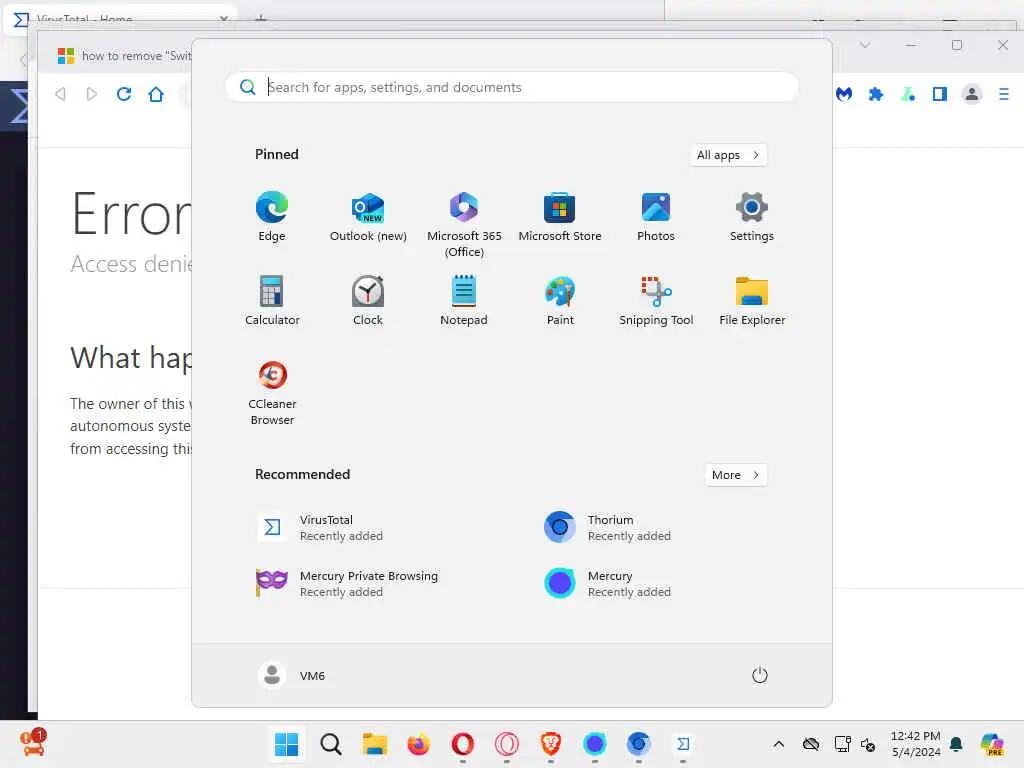Switch to Firefox on the taskbar
Screen dimensions: 1024x768
pyautogui.click(x=419, y=744)
